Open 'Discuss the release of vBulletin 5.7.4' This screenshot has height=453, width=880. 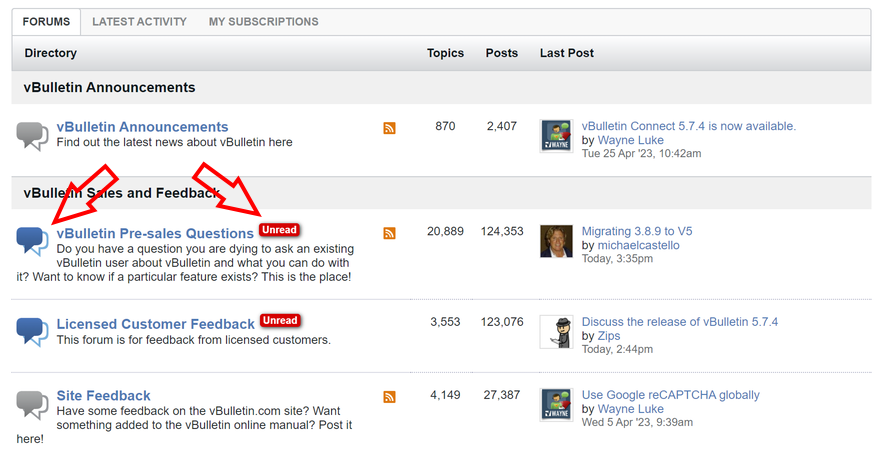click(x=680, y=322)
